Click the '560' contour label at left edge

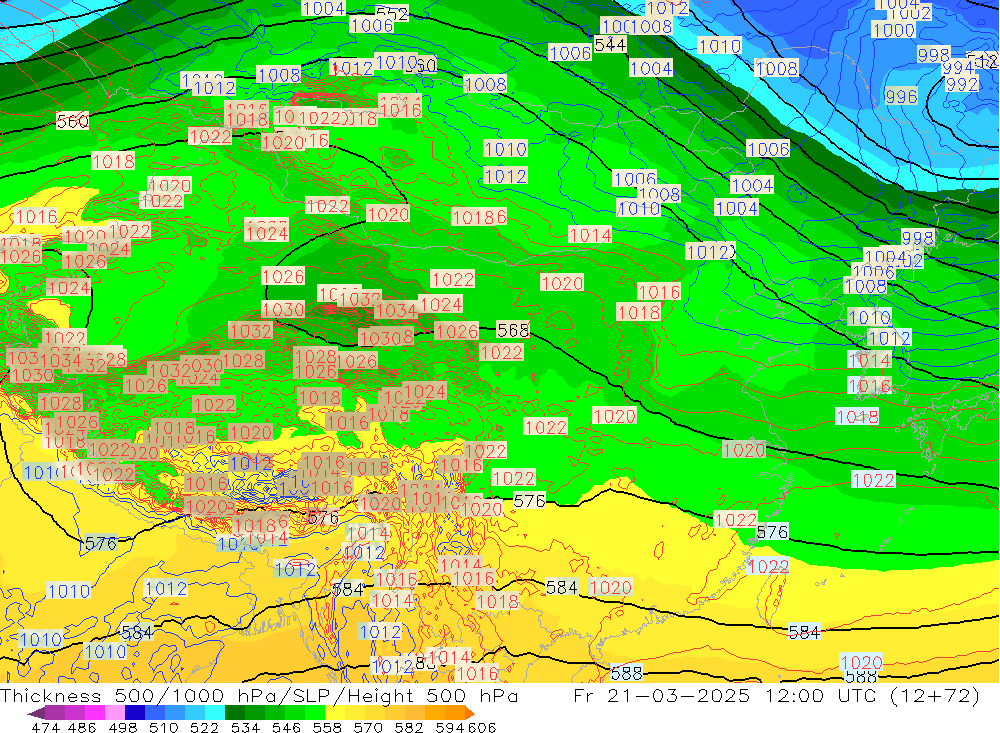72,121
